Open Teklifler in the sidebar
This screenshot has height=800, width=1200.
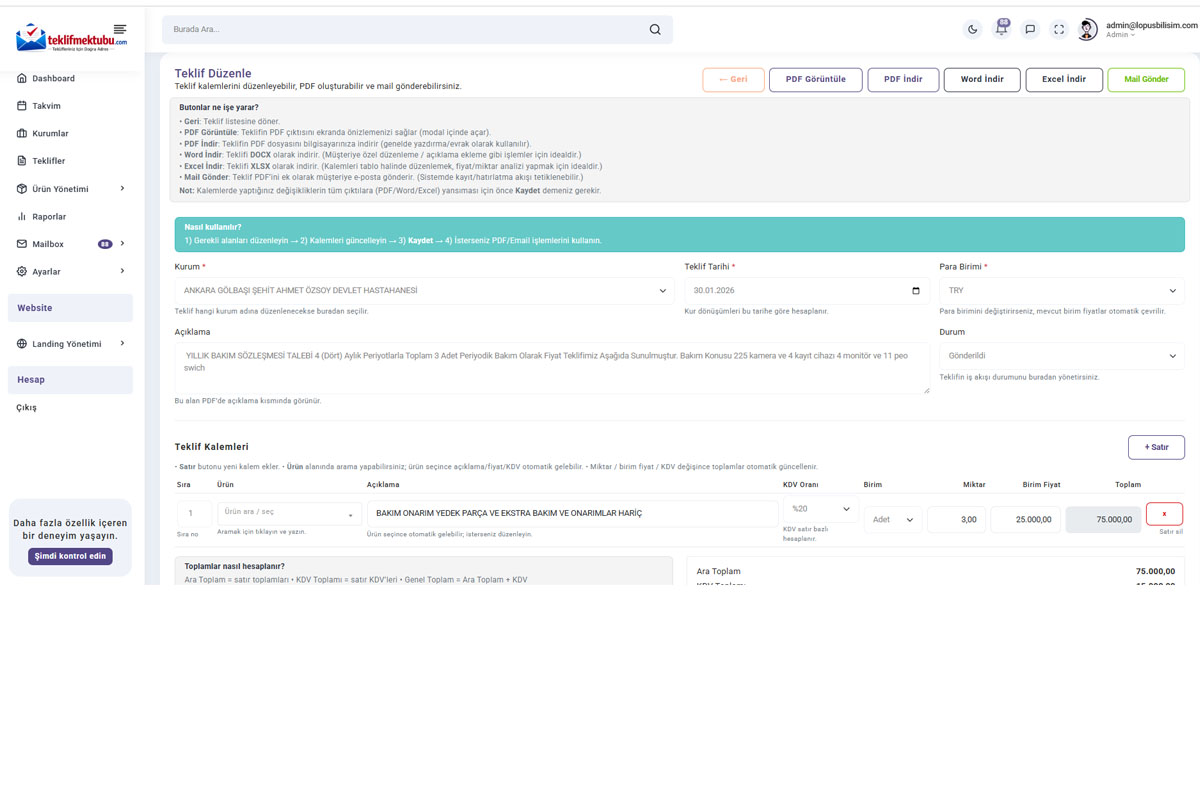[x=49, y=161]
